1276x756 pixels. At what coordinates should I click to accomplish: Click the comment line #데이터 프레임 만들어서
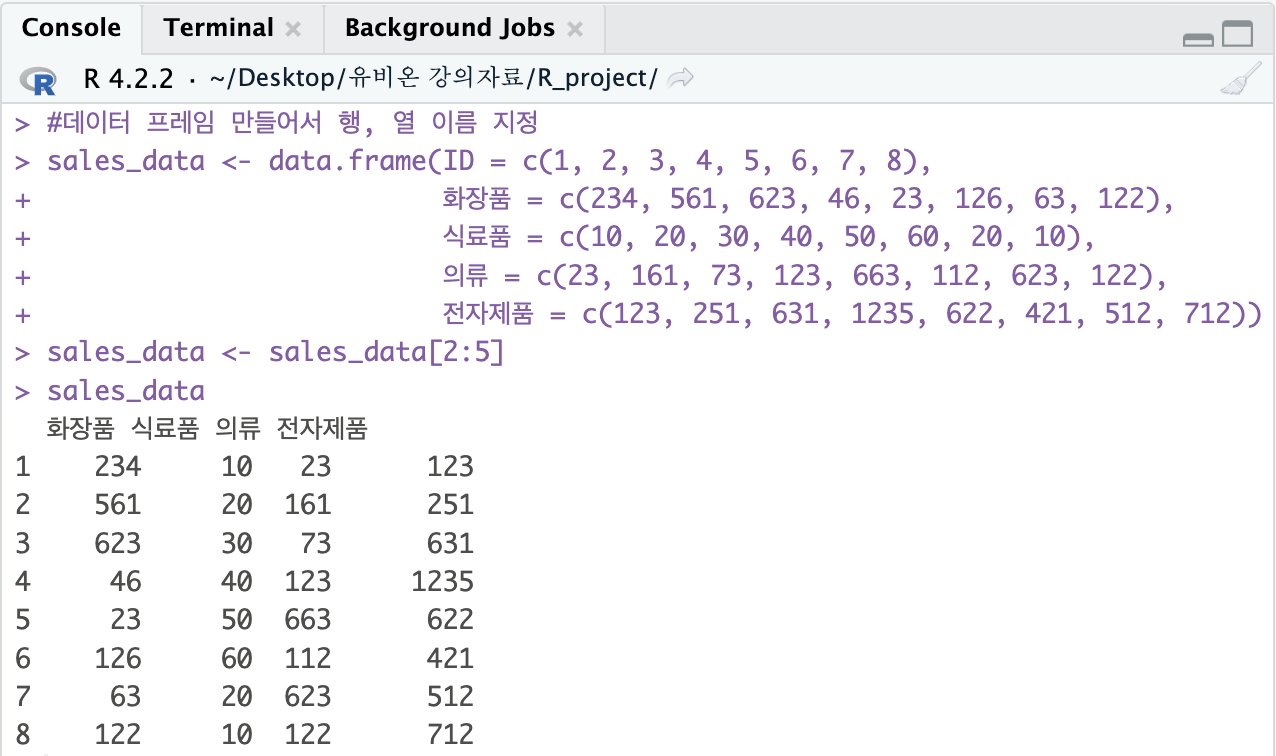pos(292,123)
